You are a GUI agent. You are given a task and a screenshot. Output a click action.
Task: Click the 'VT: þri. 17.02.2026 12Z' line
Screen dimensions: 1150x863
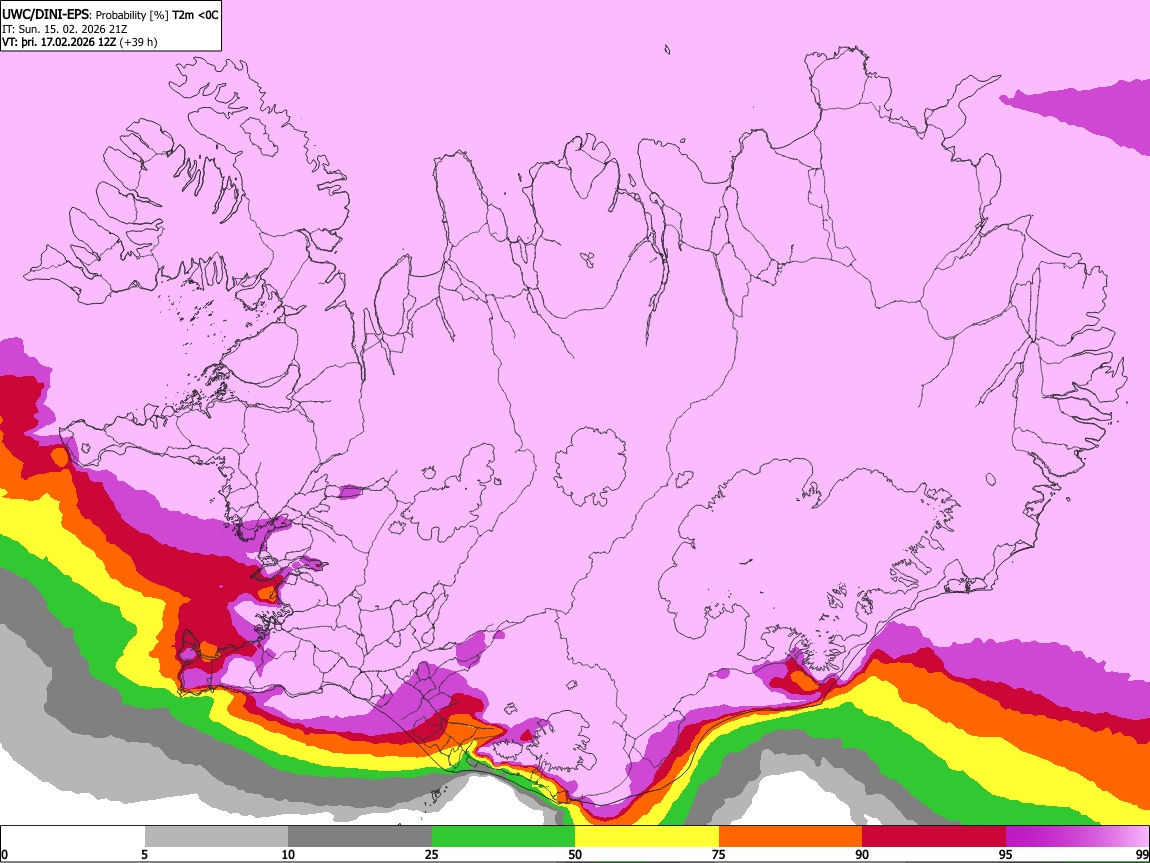pyautogui.click(x=59, y=42)
